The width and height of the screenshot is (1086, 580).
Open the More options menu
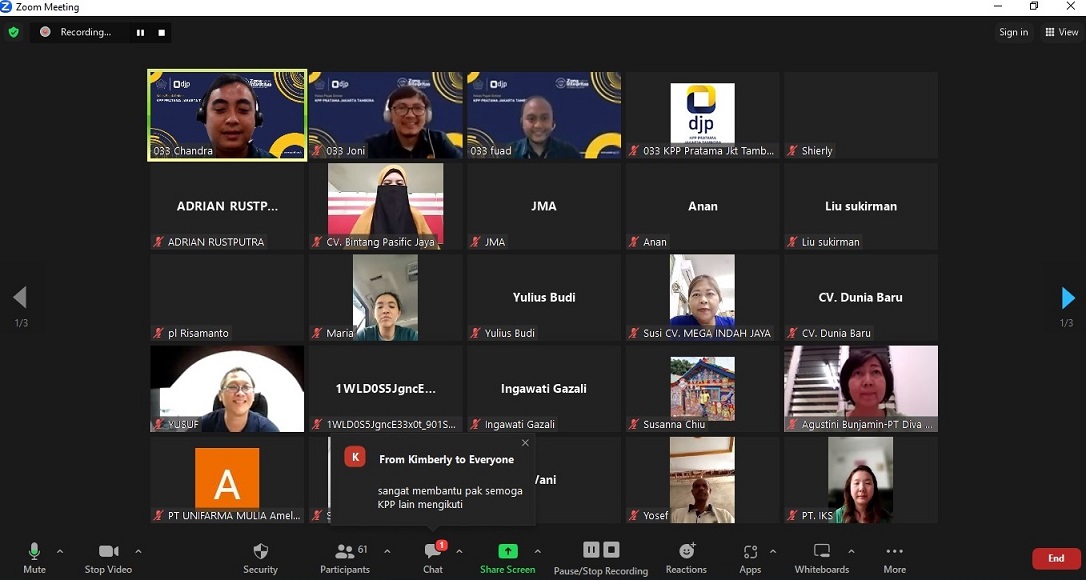click(x=894, y=557)
